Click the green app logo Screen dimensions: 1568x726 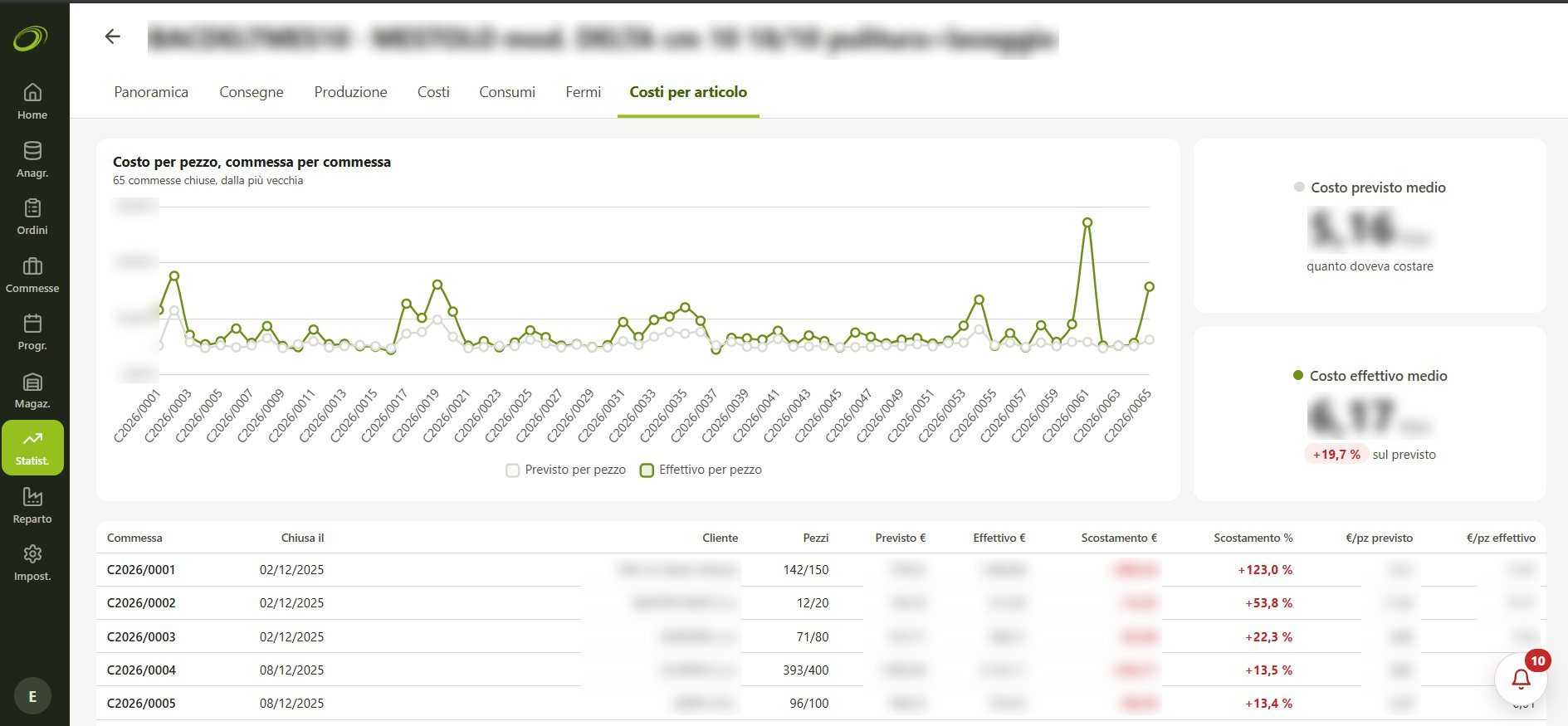pos(31,38)
